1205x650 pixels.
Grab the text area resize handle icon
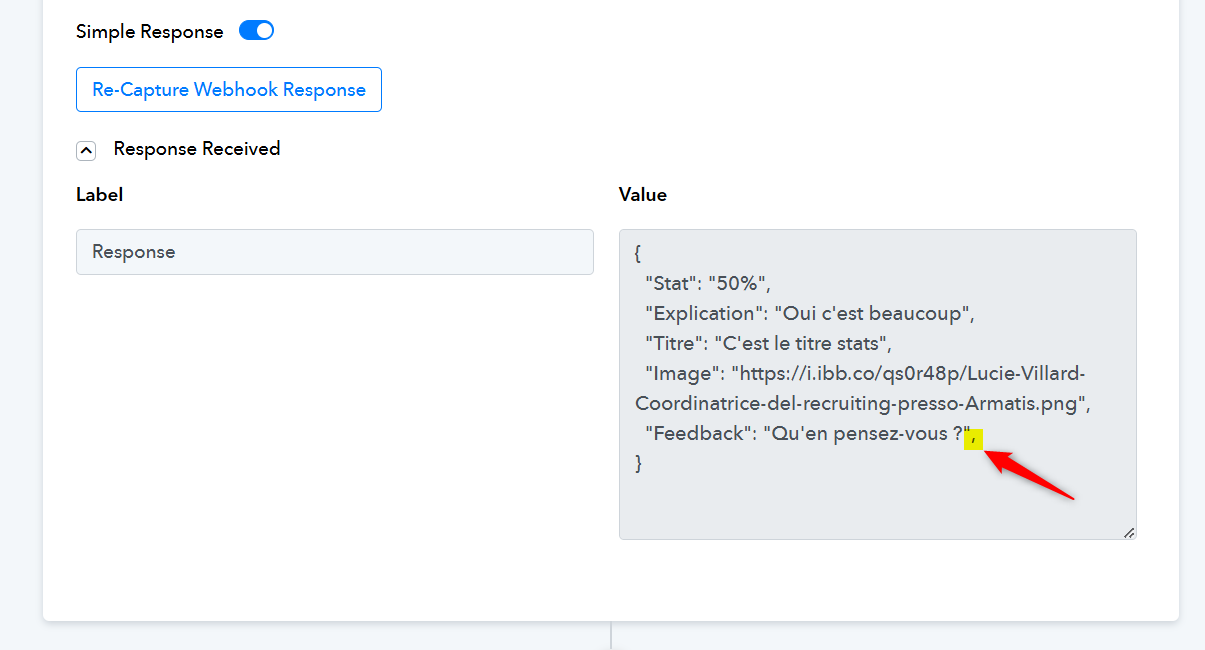pos(1129,532)
